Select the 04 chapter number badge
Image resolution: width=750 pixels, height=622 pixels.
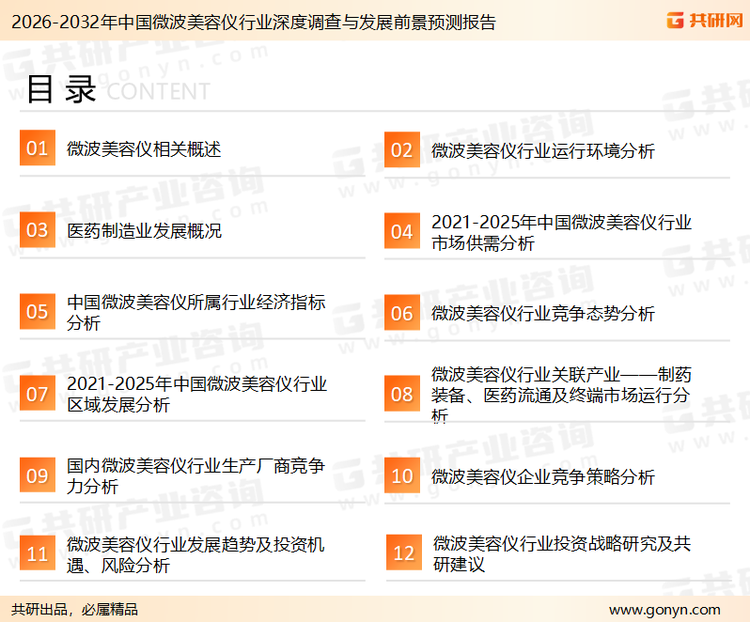(402, 232)
